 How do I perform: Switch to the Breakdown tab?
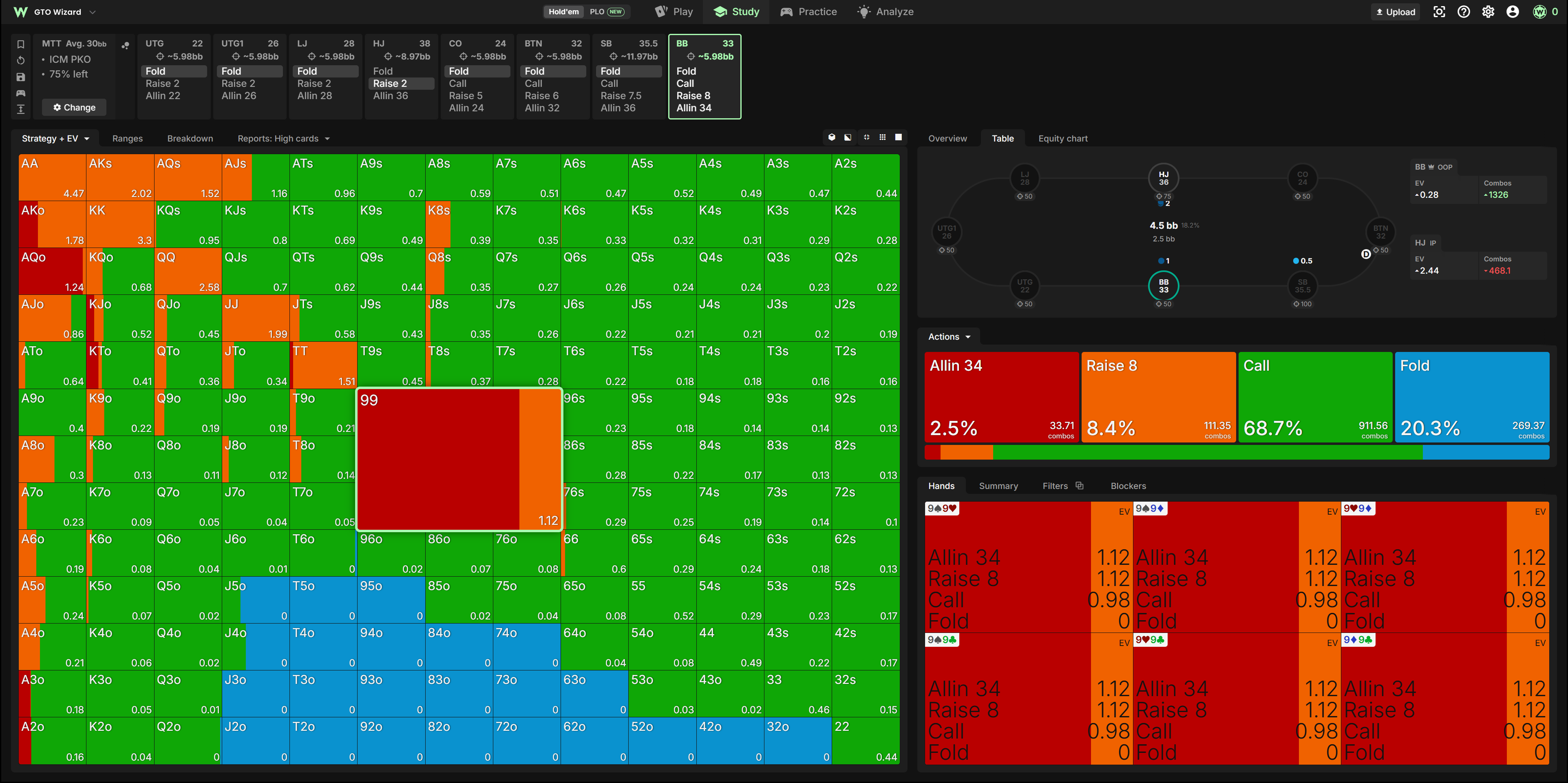(190, 138)
